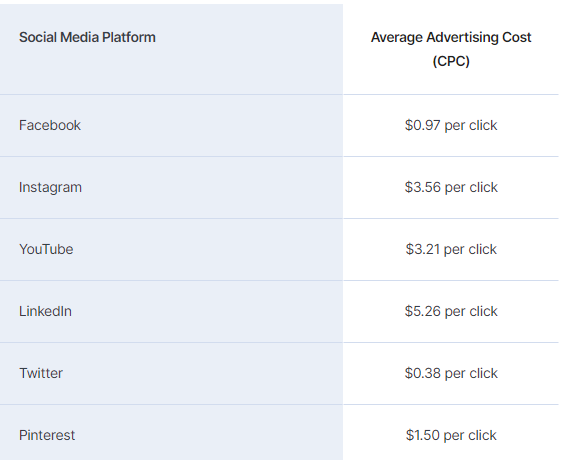
Task: Select the Facebook platform cell
Action: point(171,126)
